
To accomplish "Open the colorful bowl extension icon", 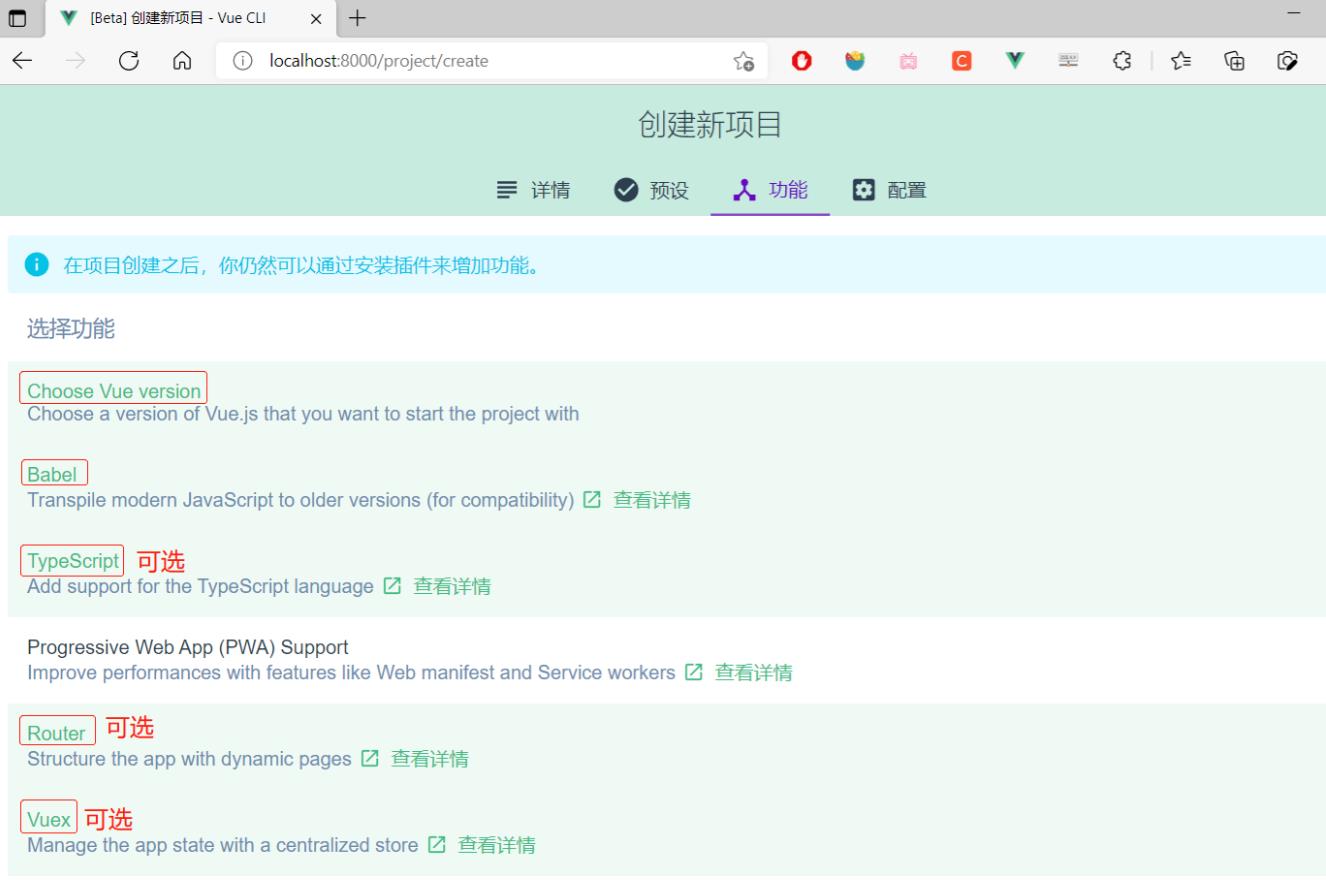I will (854, 62).
